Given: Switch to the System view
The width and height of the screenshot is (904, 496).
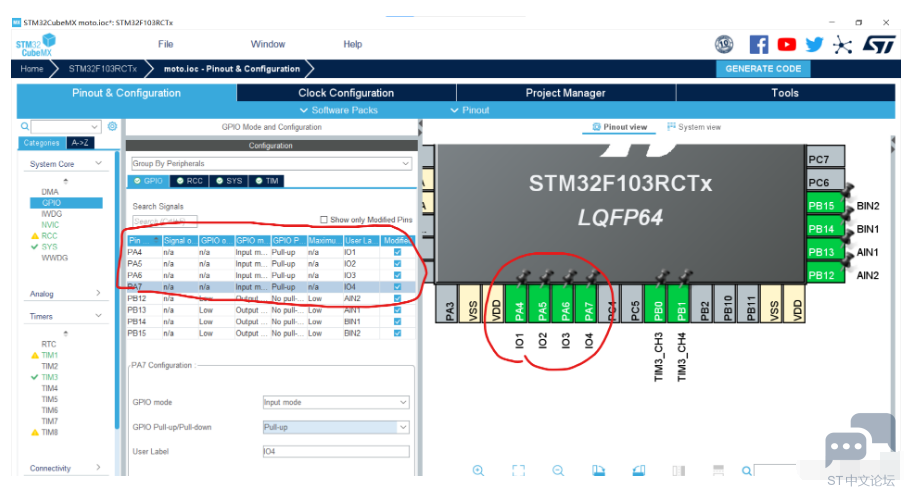Looking at the screenshot, I should pyautogui.click(x=694, y=127).
